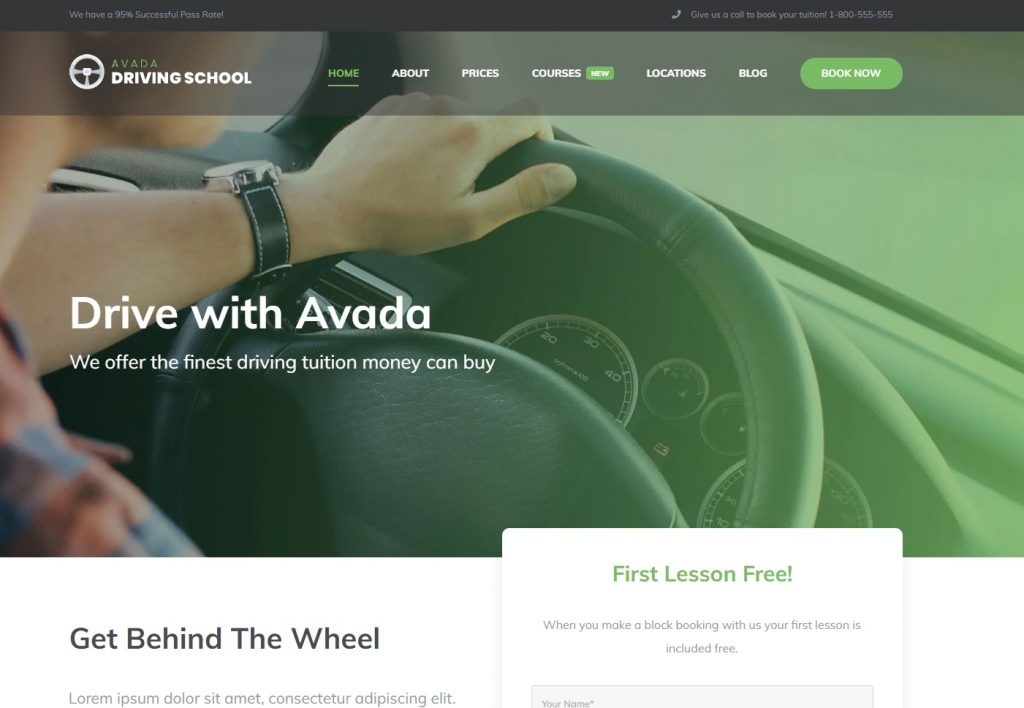This screenshot has width=1024, height=708.
Task: Click the steering wheel logo icon
Action: (x=86, y=71)
